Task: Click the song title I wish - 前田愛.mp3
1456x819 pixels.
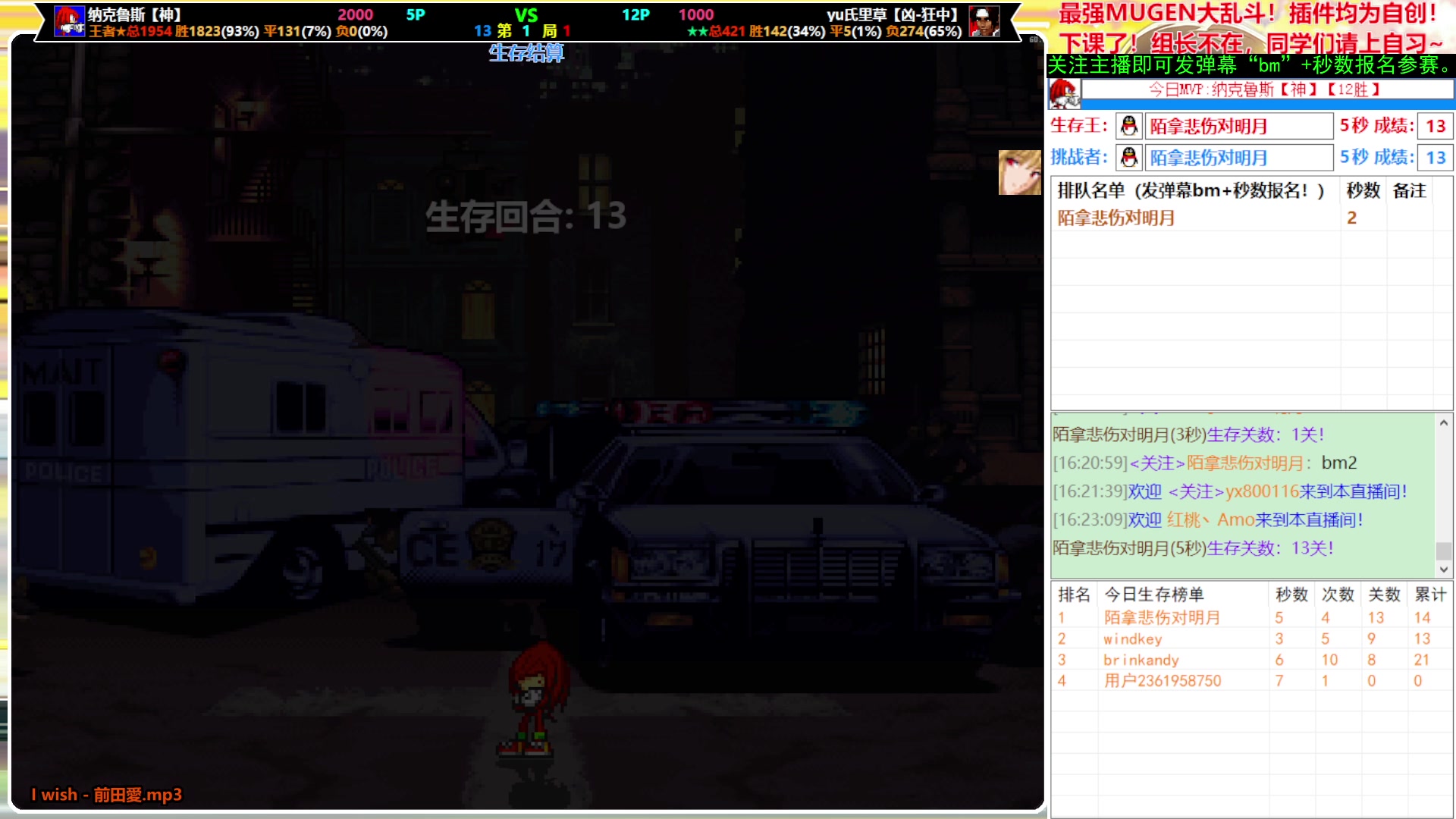Action: (106, 795)
